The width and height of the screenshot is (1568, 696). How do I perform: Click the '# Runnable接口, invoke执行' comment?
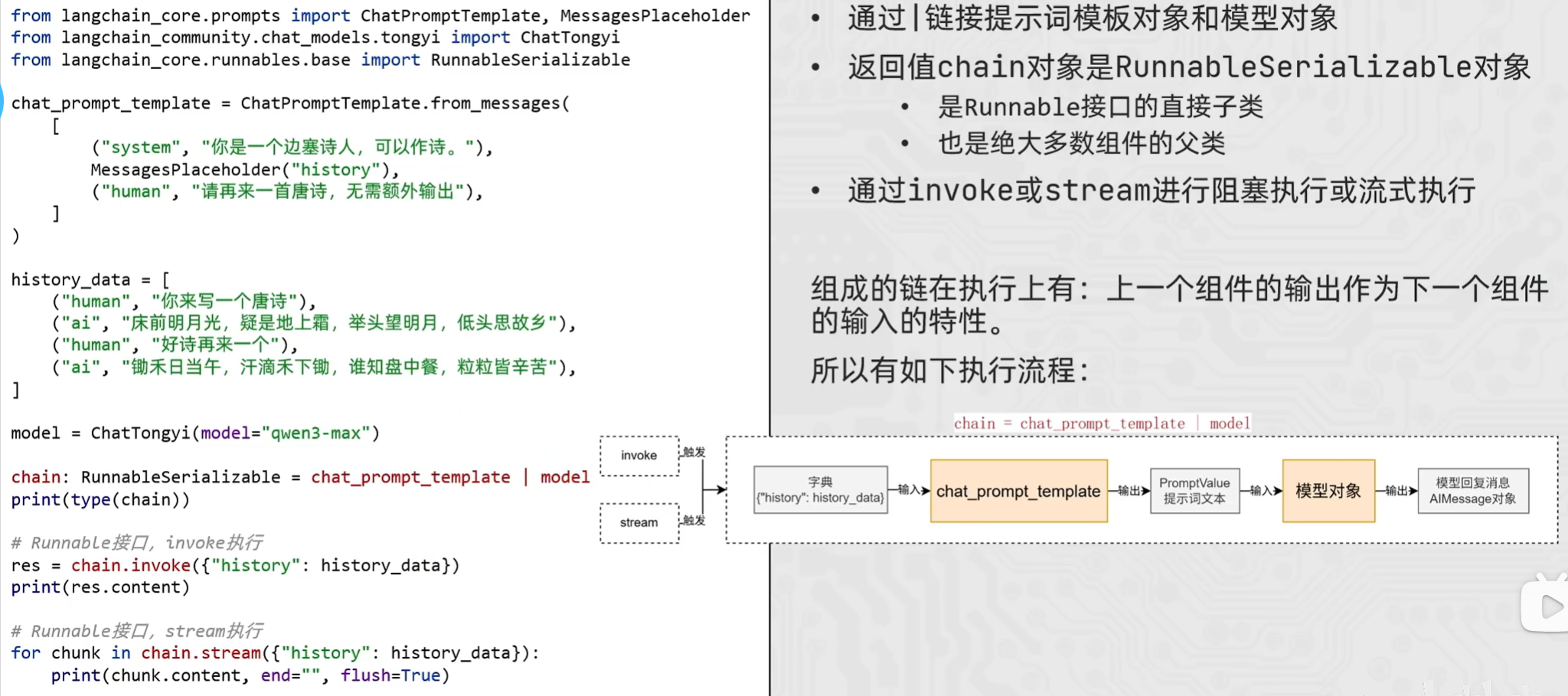tap(137, 543)
